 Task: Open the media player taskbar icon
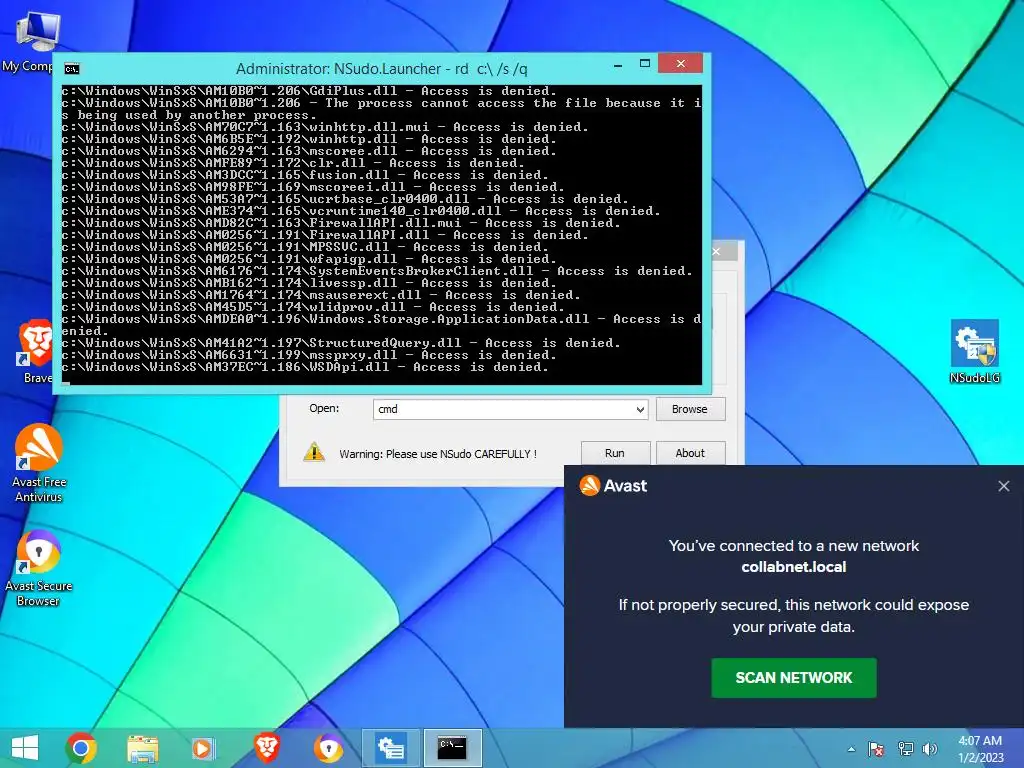tap(203, 748)
